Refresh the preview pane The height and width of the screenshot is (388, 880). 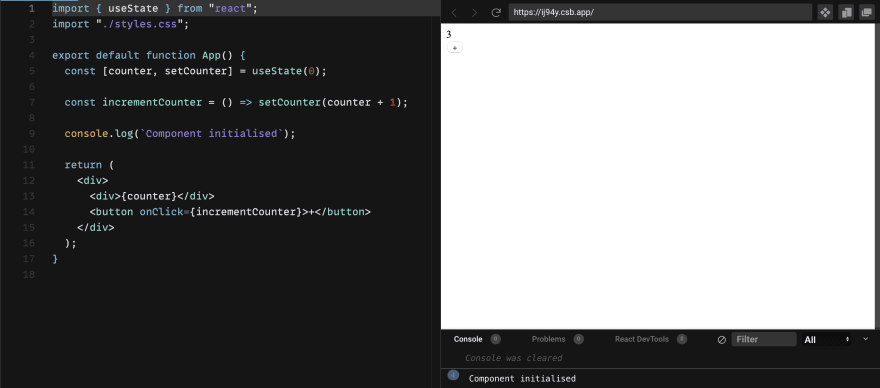[x=496, y=12]
